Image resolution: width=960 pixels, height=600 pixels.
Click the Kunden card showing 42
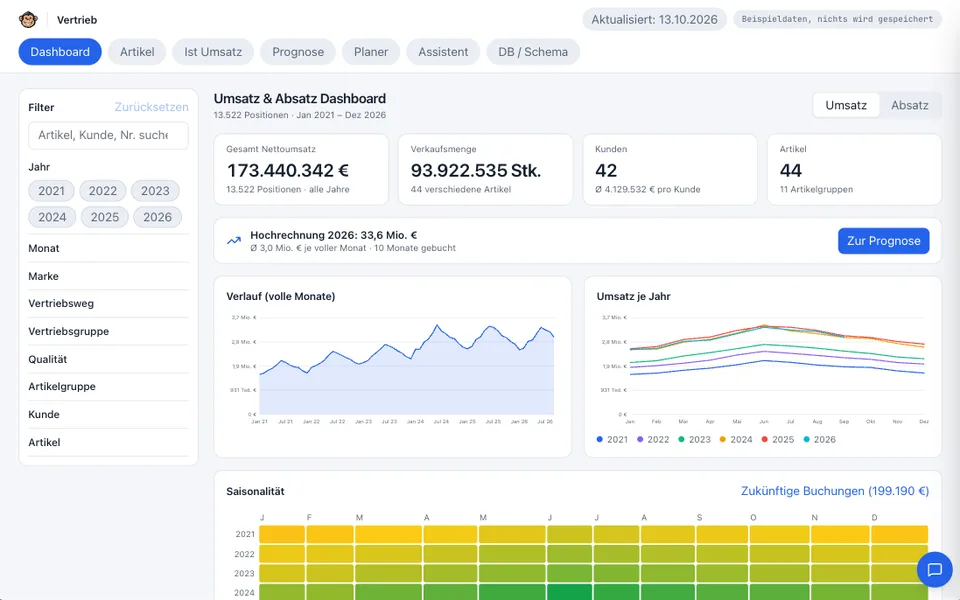point(670,170)
